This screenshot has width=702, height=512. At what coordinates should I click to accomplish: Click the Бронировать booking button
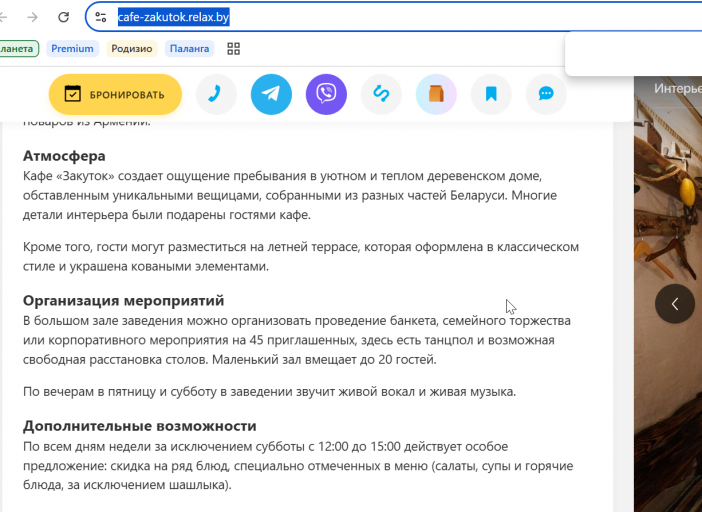pos(116,94)
